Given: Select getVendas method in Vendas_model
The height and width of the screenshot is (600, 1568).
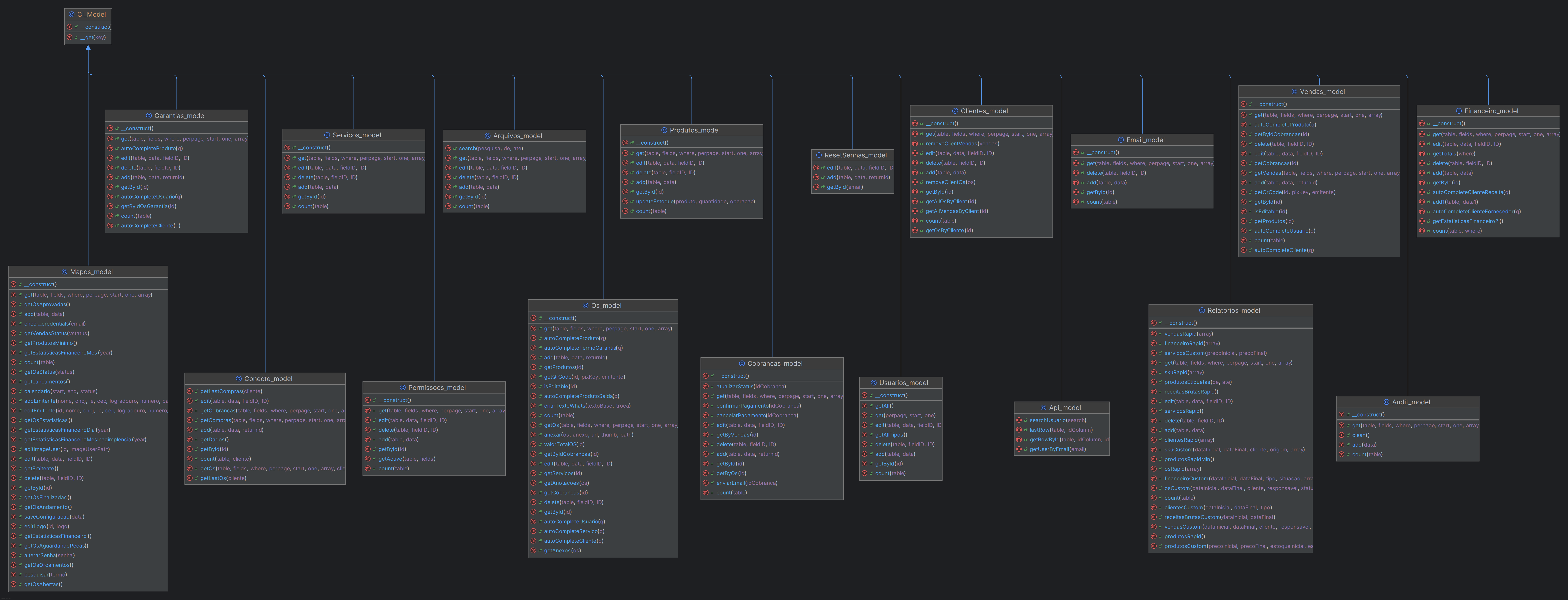Looking at the screenshot, I should coord(1327,173).
